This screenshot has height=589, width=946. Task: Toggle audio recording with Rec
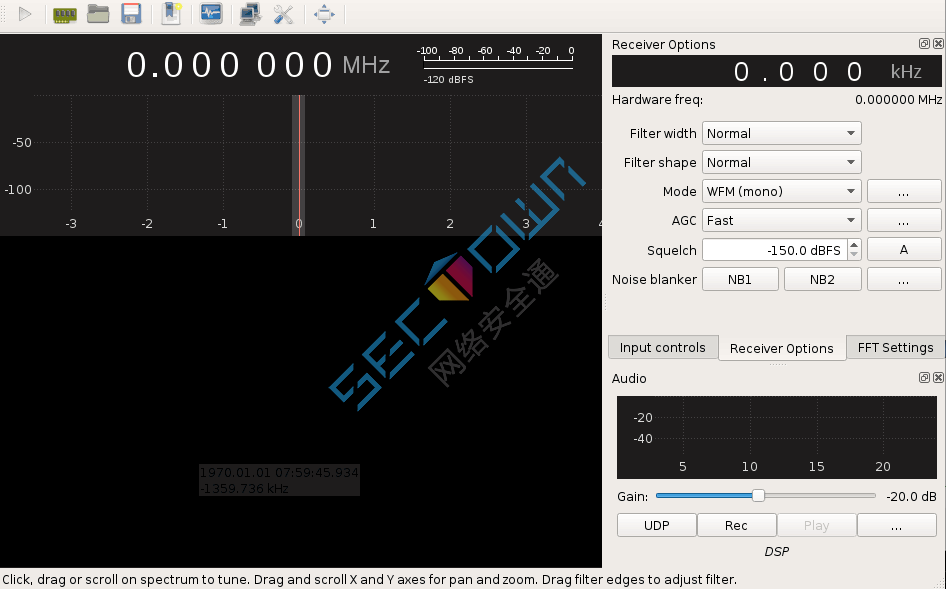coord(736,525)
